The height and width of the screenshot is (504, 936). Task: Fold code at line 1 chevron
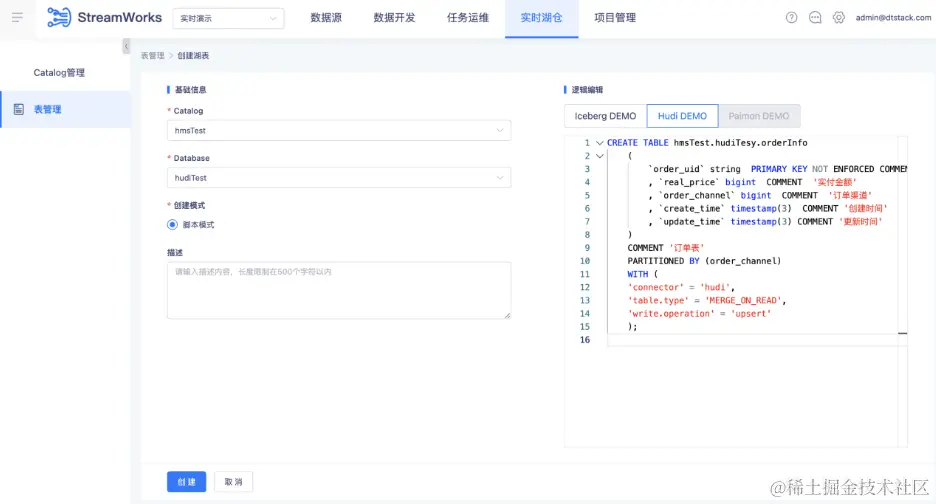599,143
